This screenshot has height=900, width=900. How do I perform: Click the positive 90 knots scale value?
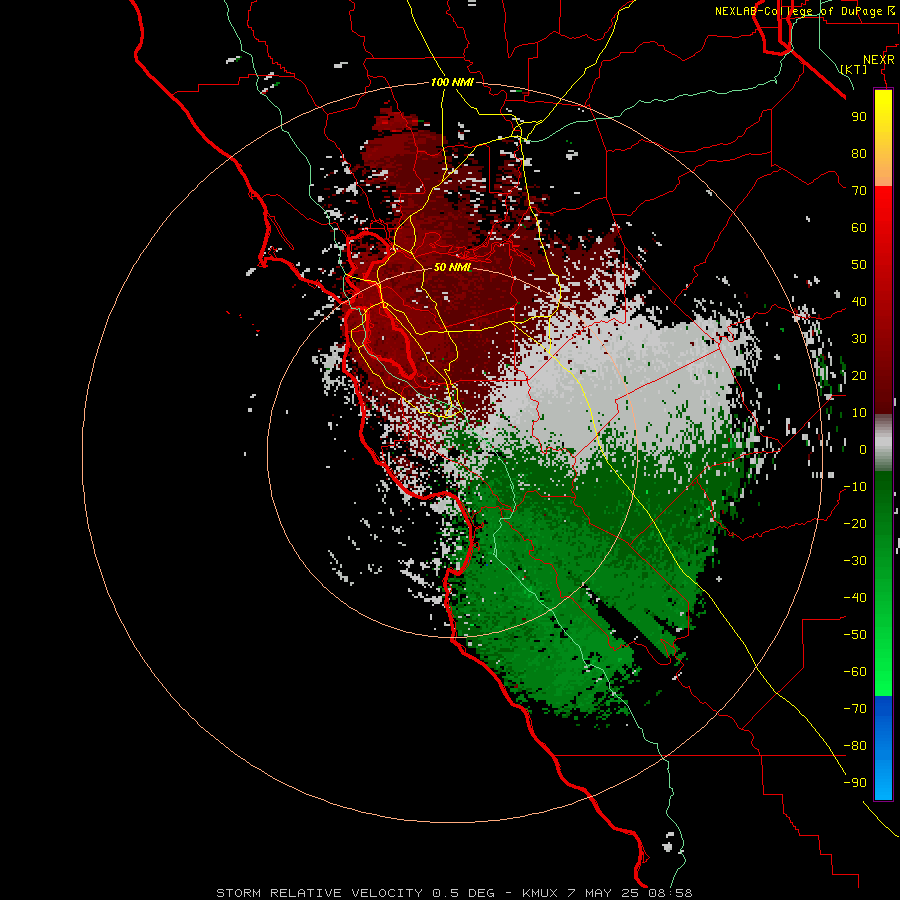click(x=859, y=117)
